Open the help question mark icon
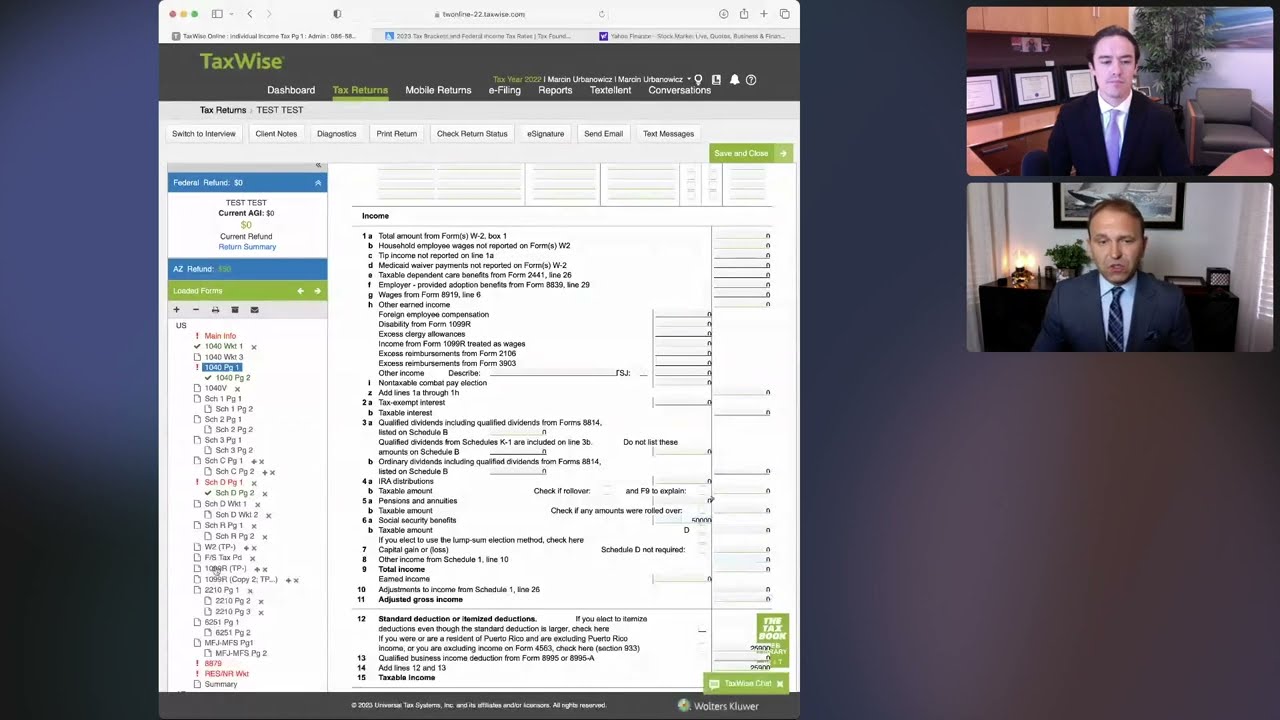Screen dimensions: 1280x720 (751, 80)
